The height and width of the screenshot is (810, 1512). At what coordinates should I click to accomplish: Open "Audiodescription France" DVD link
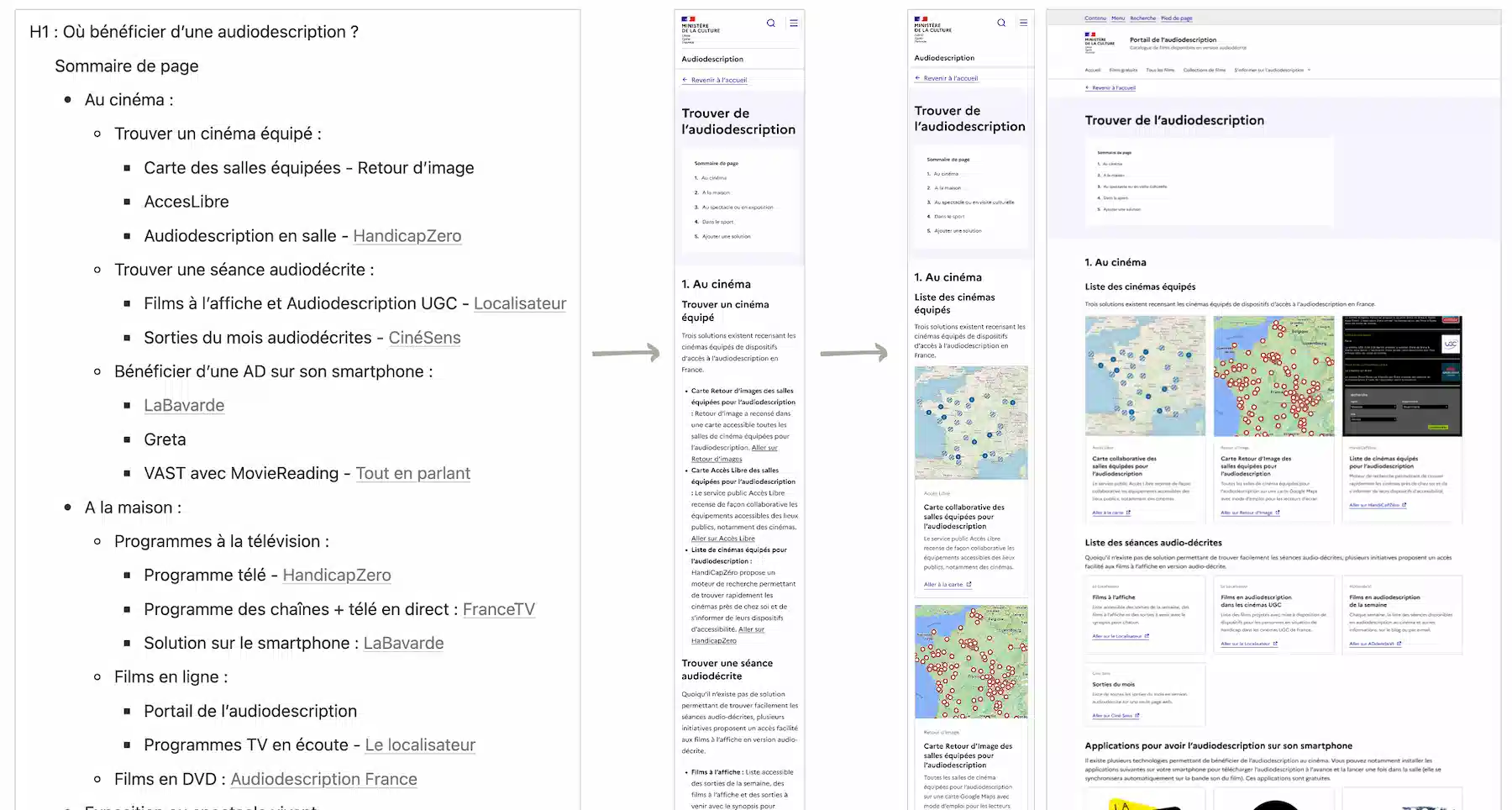pos(323,779)
